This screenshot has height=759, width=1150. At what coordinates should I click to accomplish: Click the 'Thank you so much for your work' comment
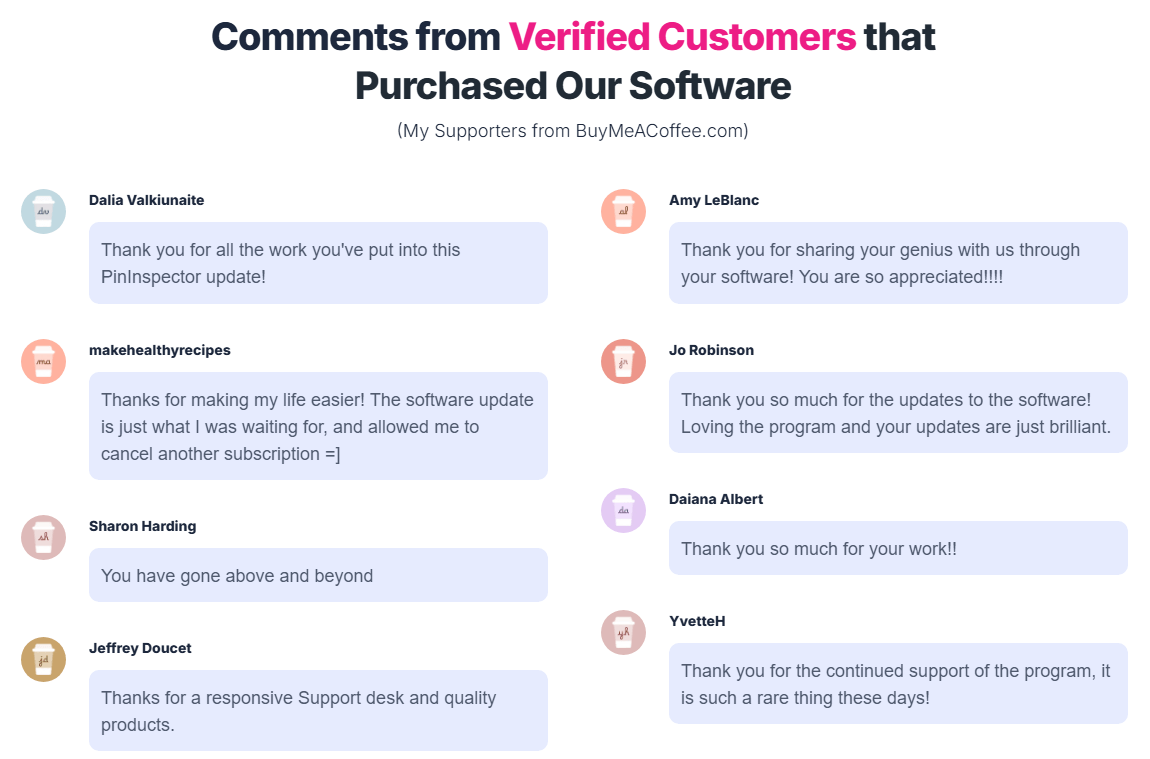click(x=898, y=548)
